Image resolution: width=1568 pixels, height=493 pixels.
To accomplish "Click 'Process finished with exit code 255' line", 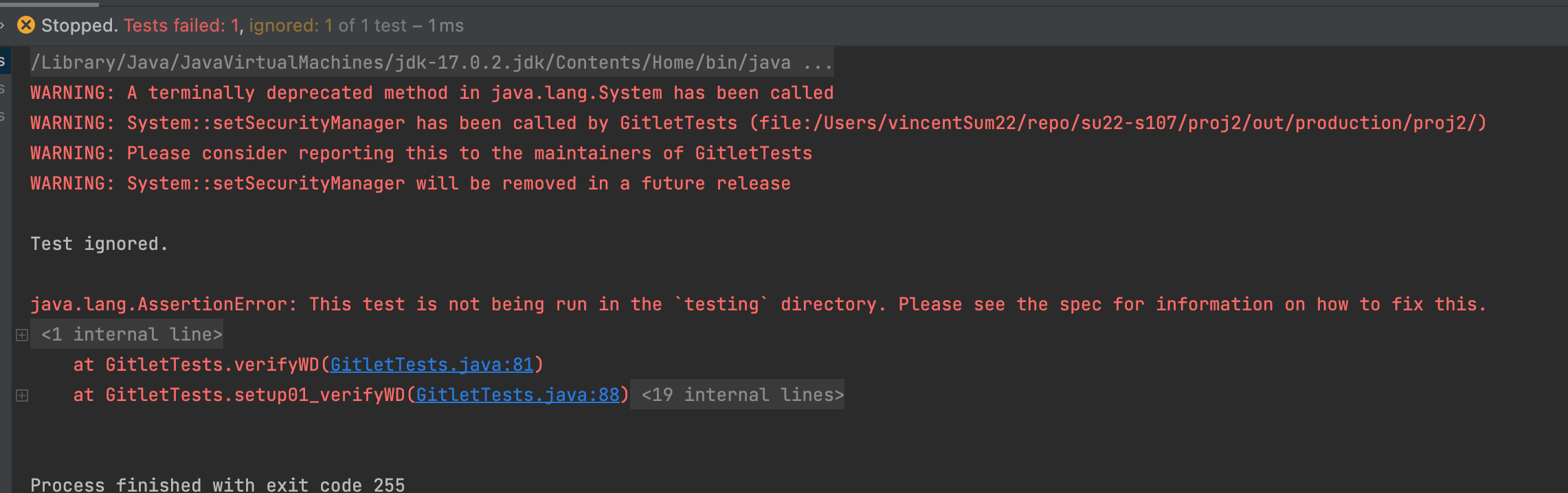I will (x=217, y=485).
